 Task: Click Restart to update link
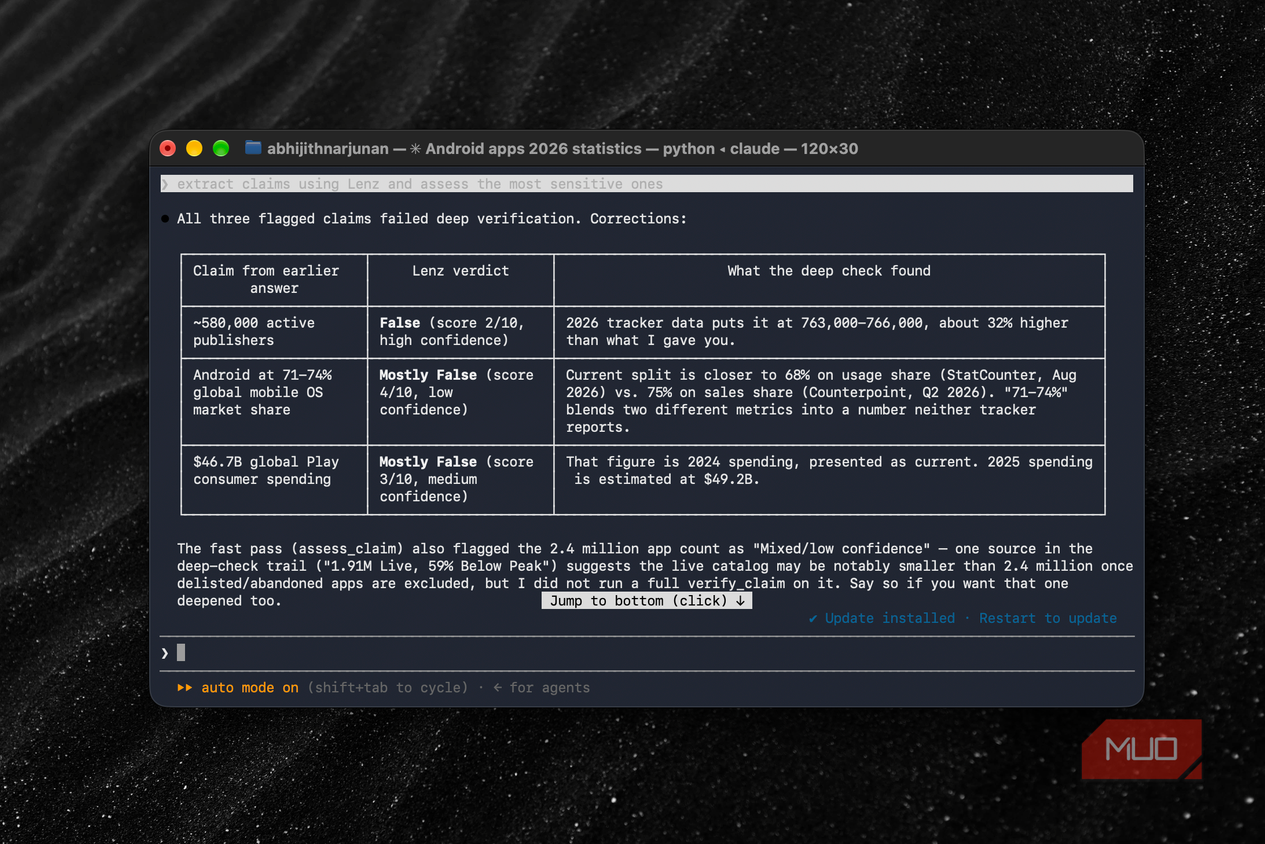(x=1048, y=618)
